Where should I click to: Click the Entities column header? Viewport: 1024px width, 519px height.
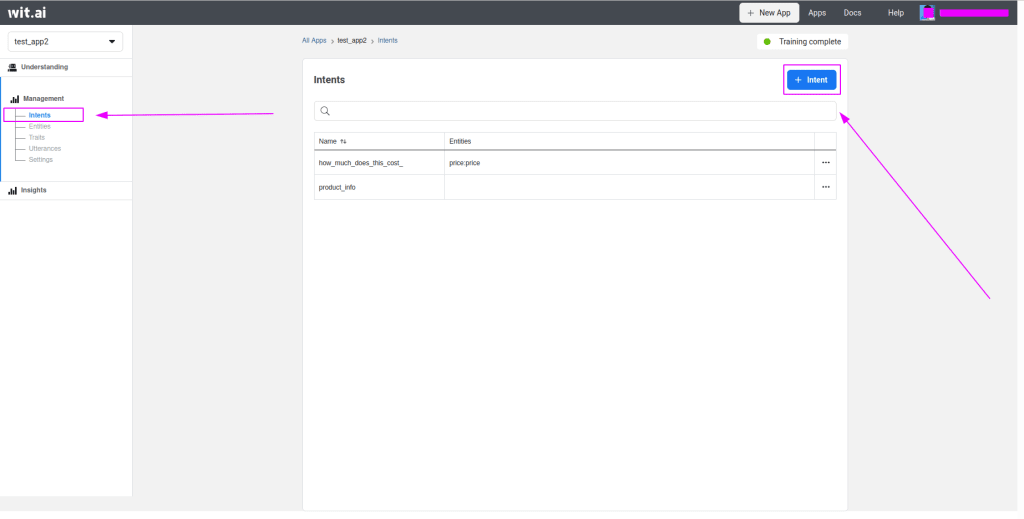(x=460, y=142)
